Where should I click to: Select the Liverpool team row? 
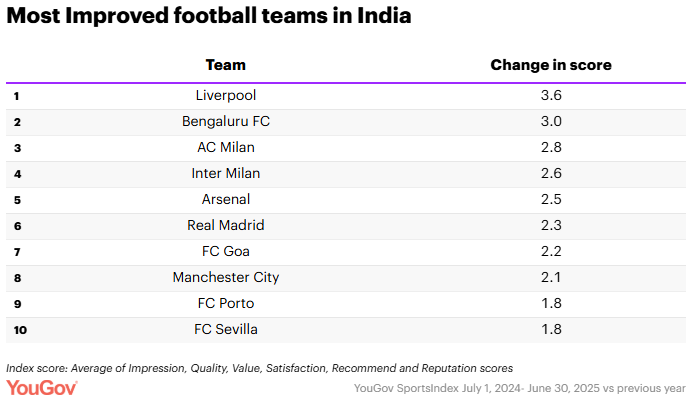click(x=226, y=96)
